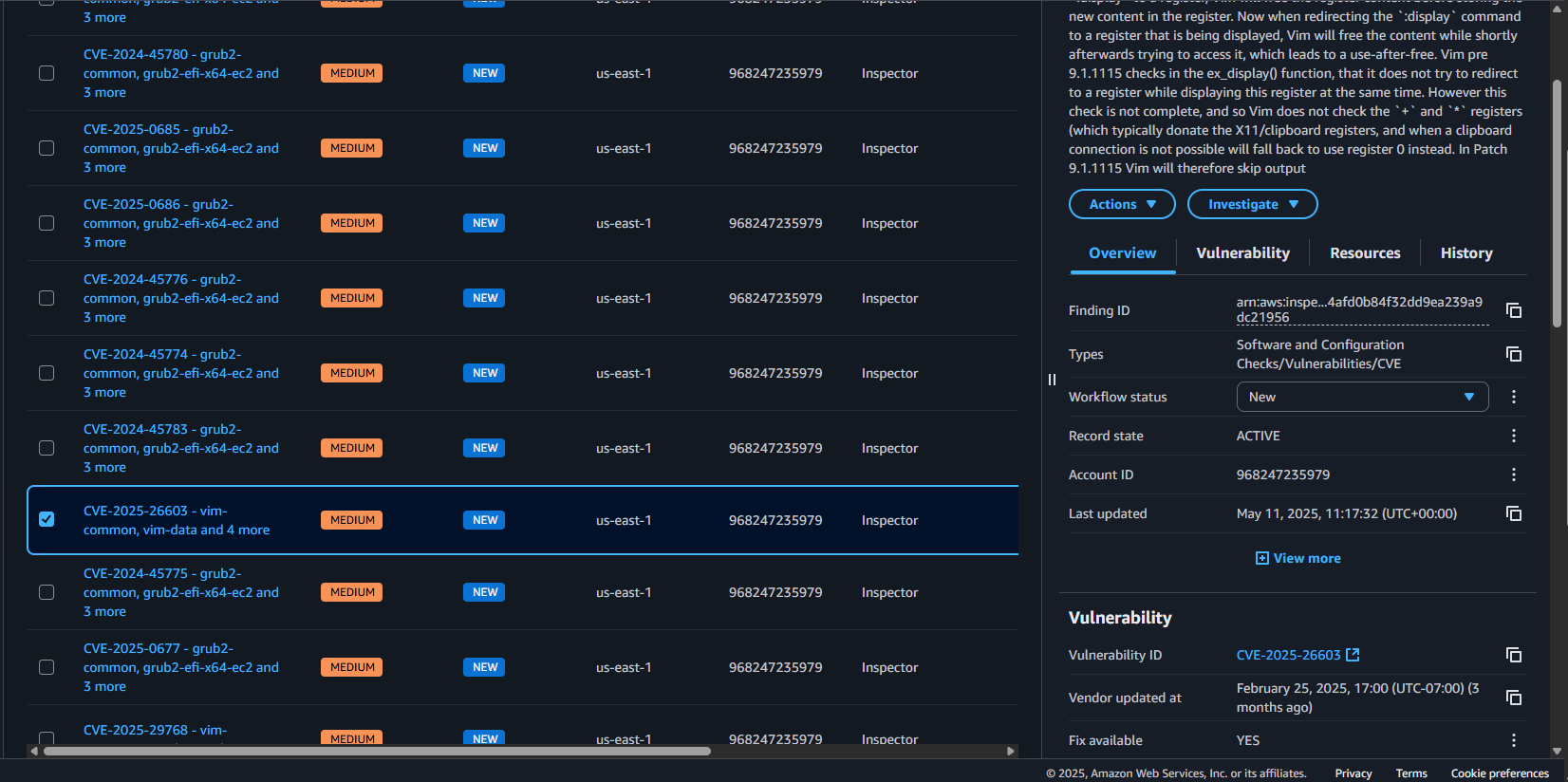Copy the Types field value
The width and height of the screenshot is (1568, 782).
pyautogui.click(x=1514, y=354)
